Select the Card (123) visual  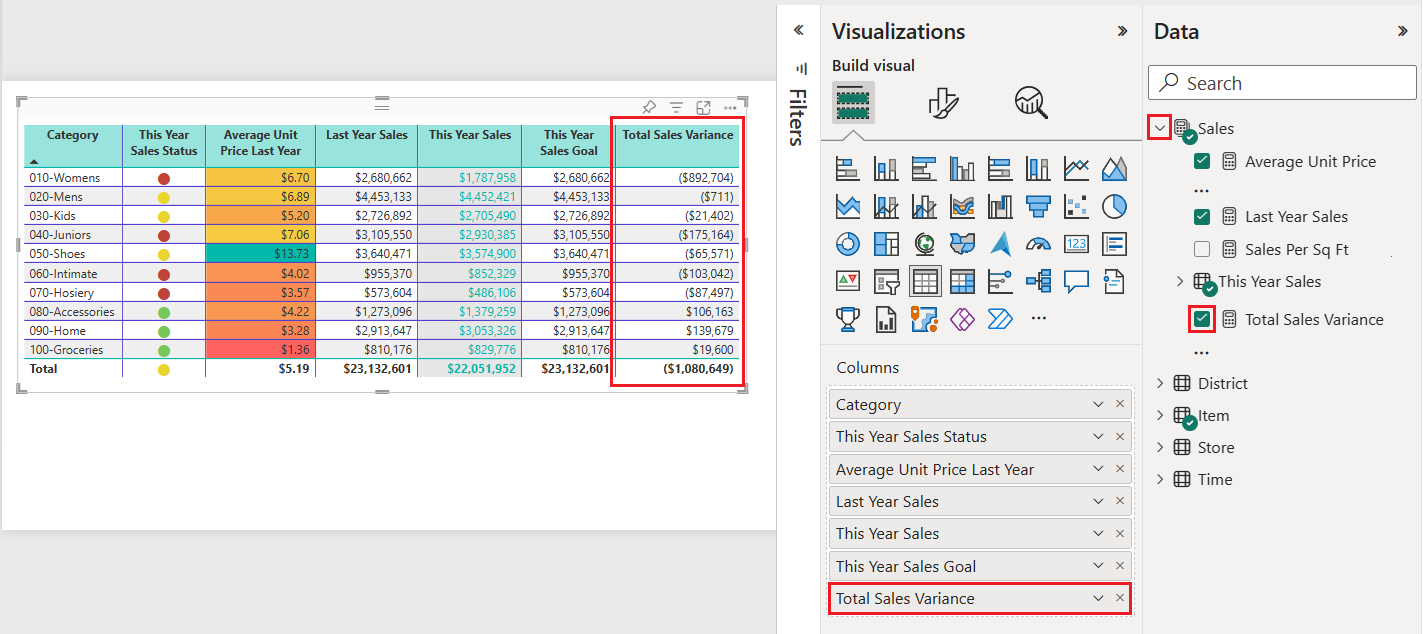click(x=1076, y=244)
